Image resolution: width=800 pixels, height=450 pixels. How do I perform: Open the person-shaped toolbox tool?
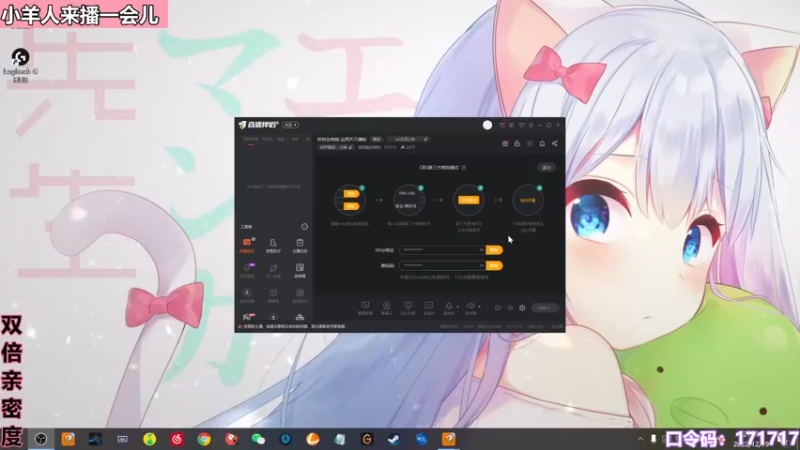(273, 245)
